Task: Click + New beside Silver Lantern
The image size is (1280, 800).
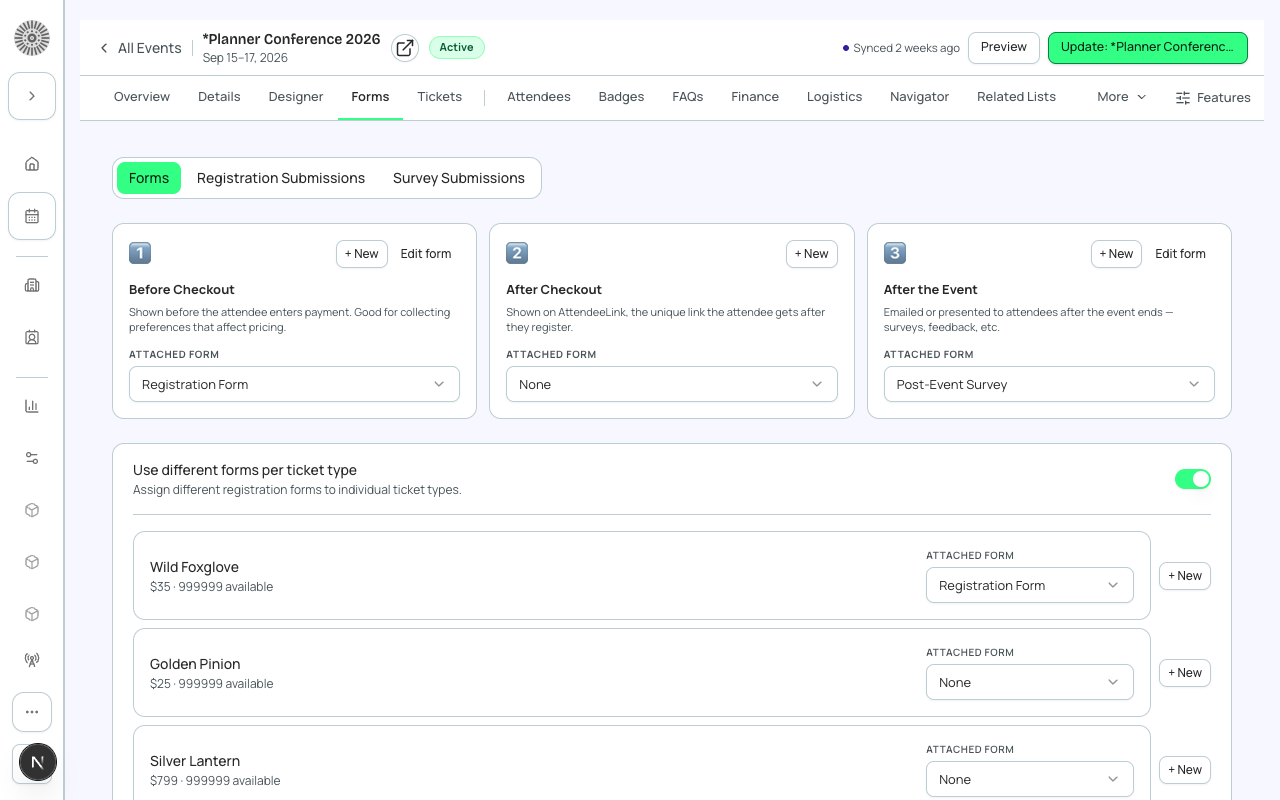Action: point(1185,770)
